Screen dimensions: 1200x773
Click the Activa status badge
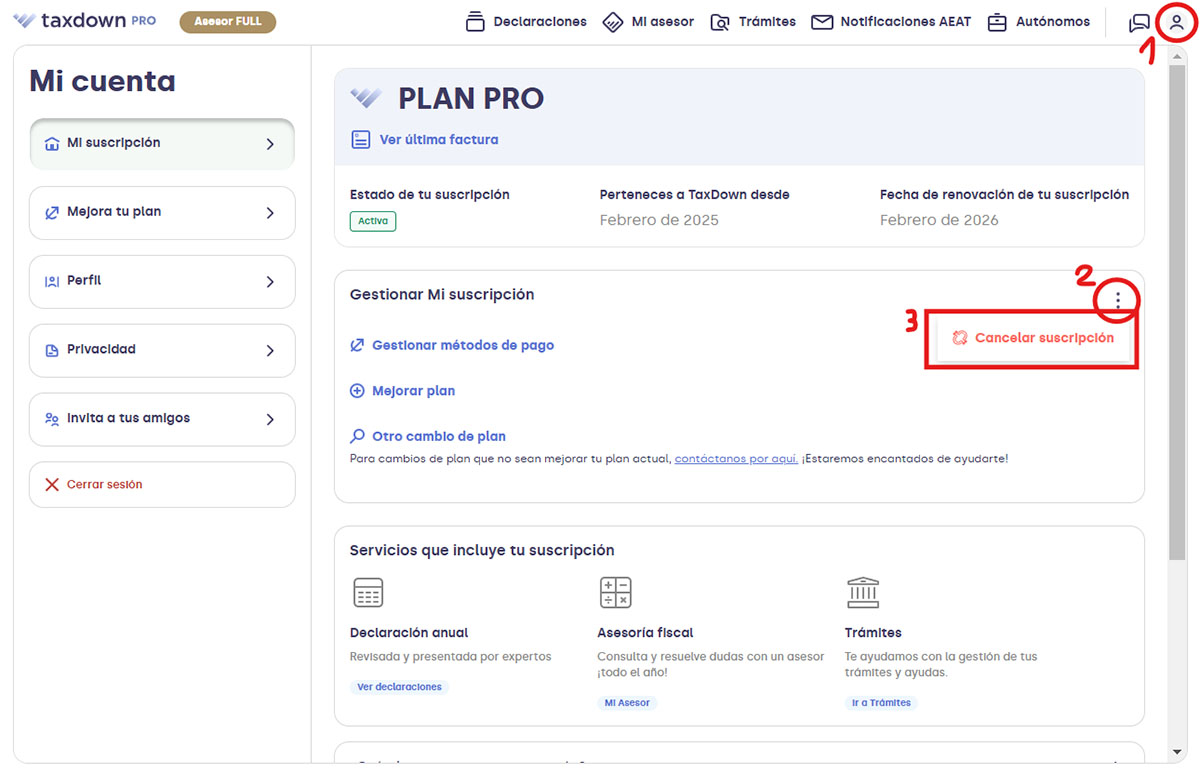point(373,221)
